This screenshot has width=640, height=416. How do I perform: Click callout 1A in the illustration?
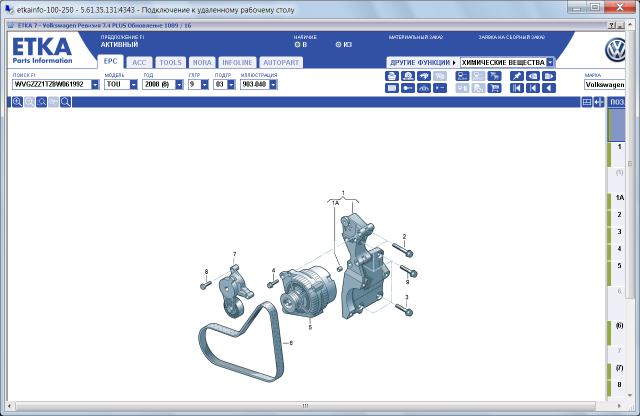pyautogui.click(x=335, y=203)
